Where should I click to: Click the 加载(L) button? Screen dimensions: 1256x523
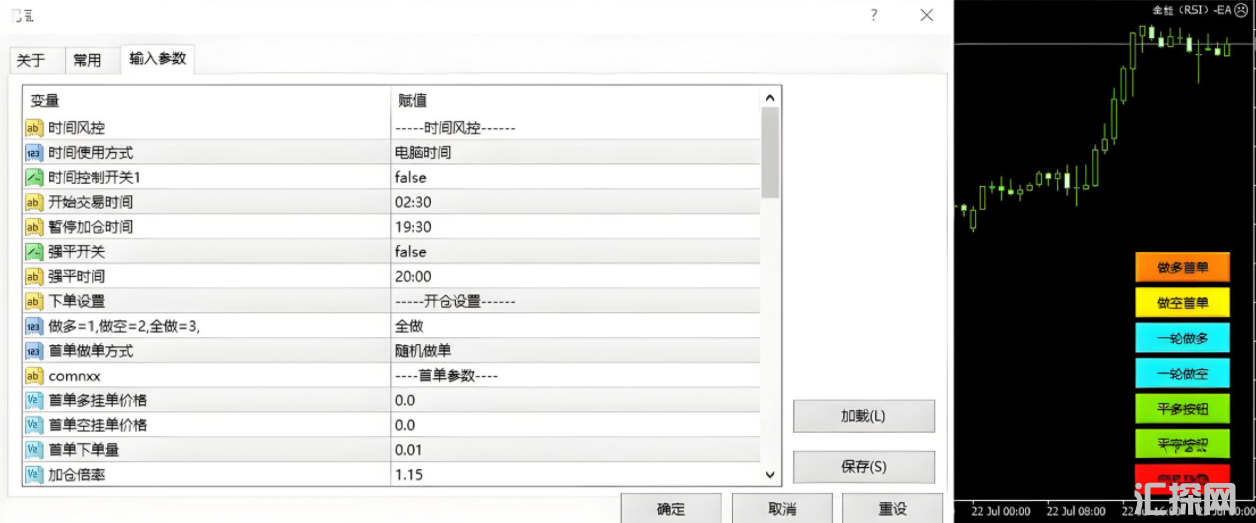(863, 416)
